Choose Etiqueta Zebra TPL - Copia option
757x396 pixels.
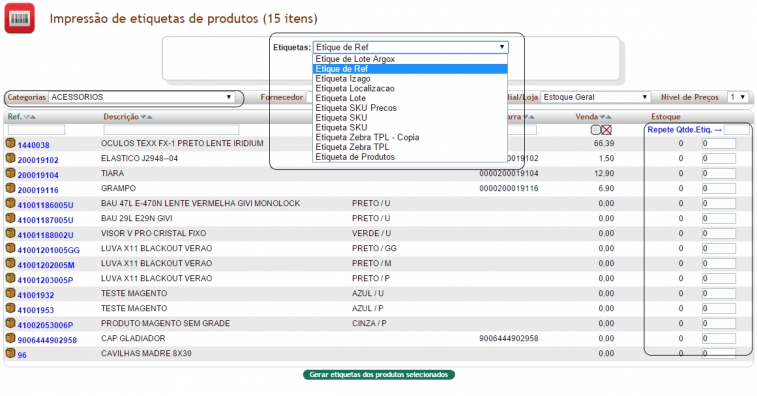click(x=410, y=137)
